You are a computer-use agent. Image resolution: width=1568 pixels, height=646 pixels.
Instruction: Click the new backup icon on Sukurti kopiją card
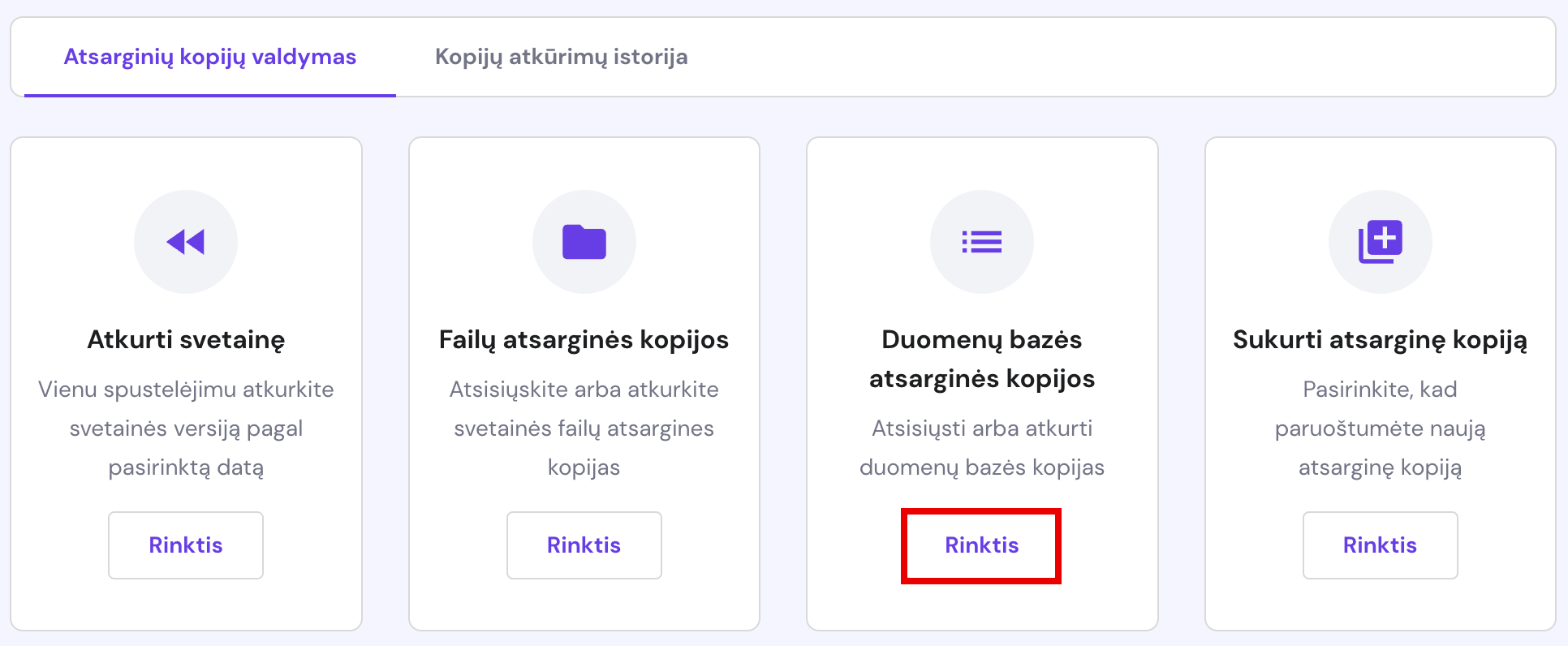tap(1380, 241)
